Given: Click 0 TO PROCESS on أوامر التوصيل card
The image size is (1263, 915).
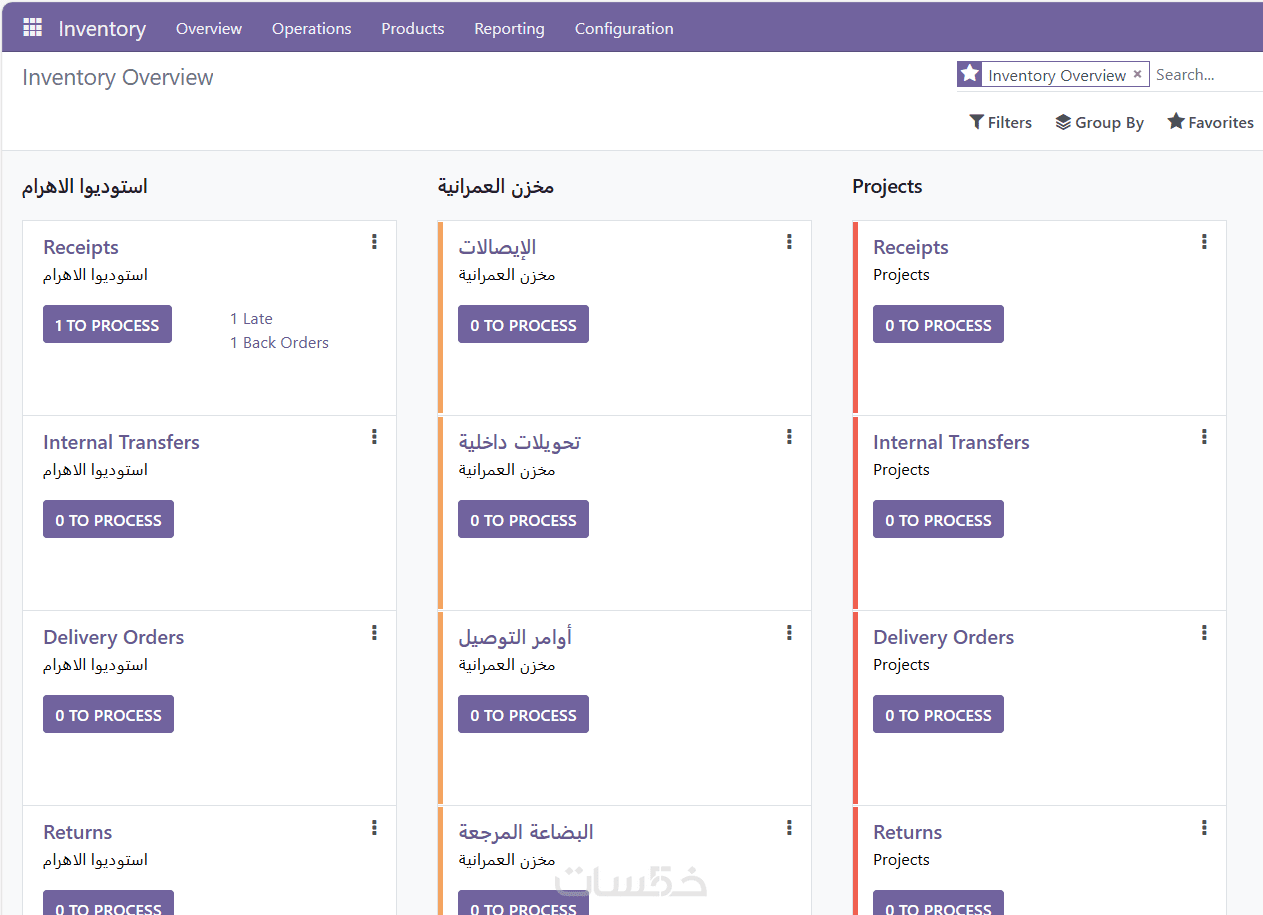Looking at the screenshot, I should pos(523,714).
